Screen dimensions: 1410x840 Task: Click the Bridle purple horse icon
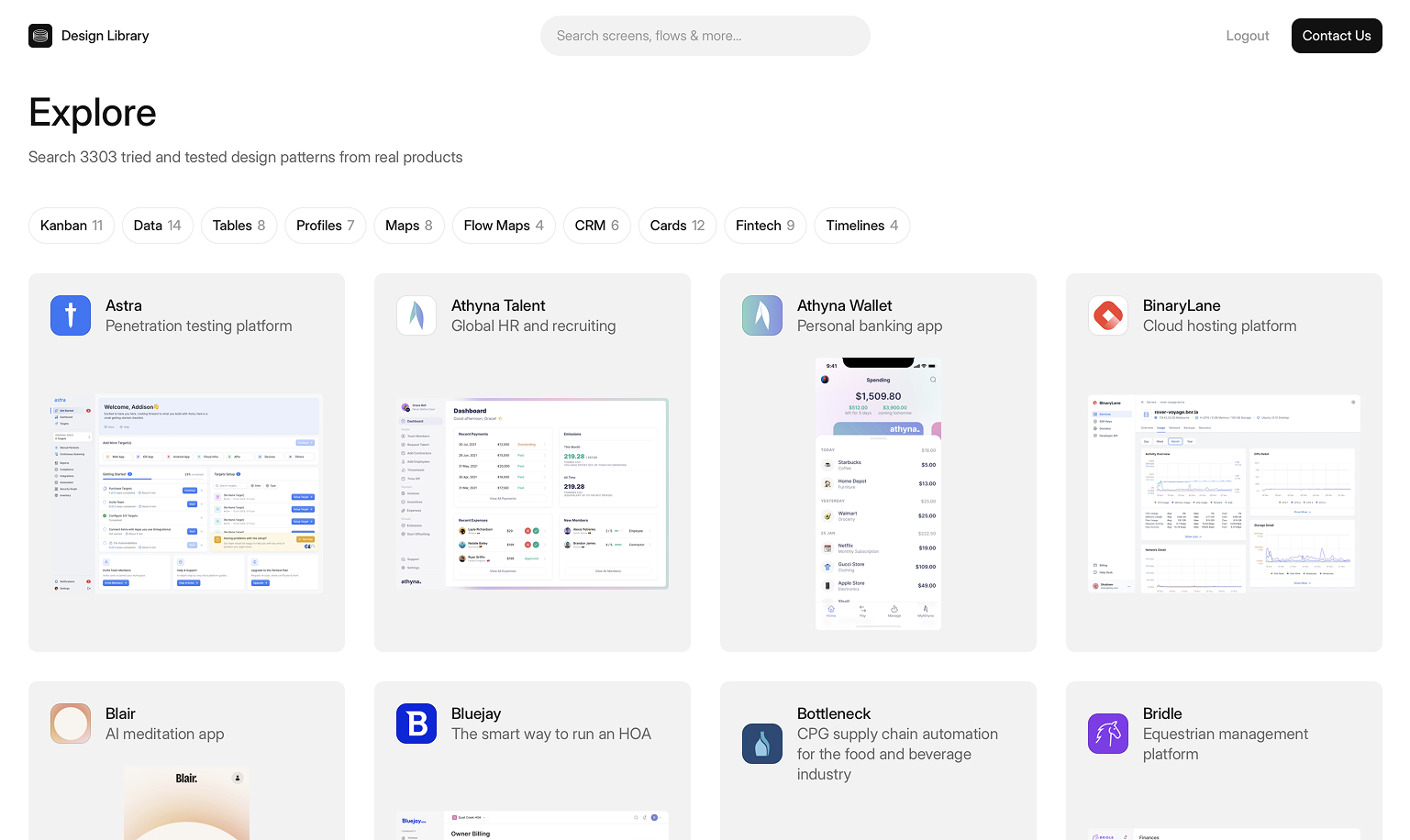(1108, 734)
